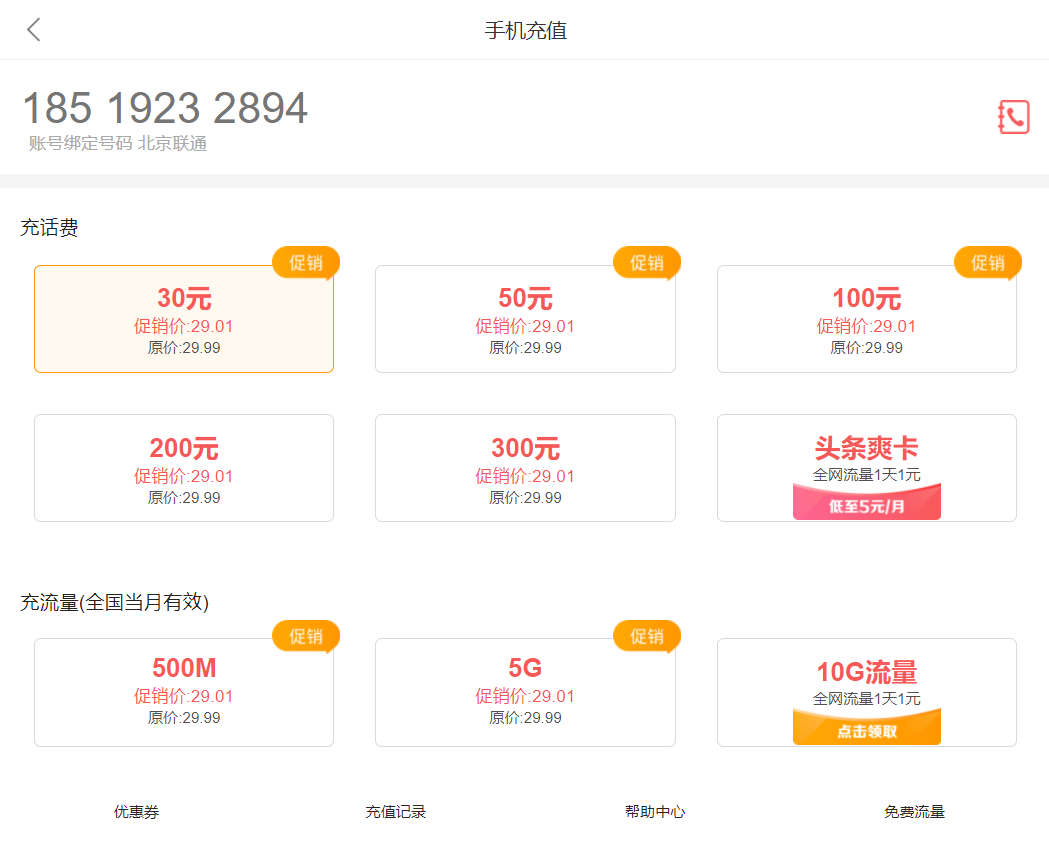Open the contacts phonebook icon

[1013, 117]
